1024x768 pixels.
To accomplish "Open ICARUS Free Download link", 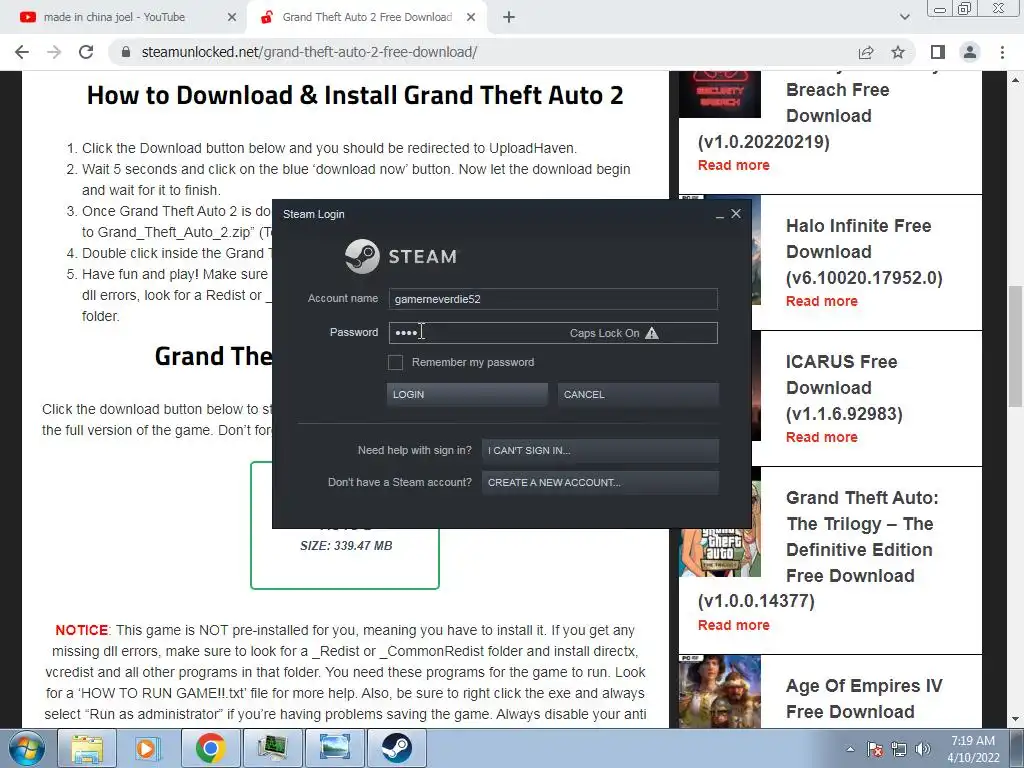I will (x=844, y=387).
